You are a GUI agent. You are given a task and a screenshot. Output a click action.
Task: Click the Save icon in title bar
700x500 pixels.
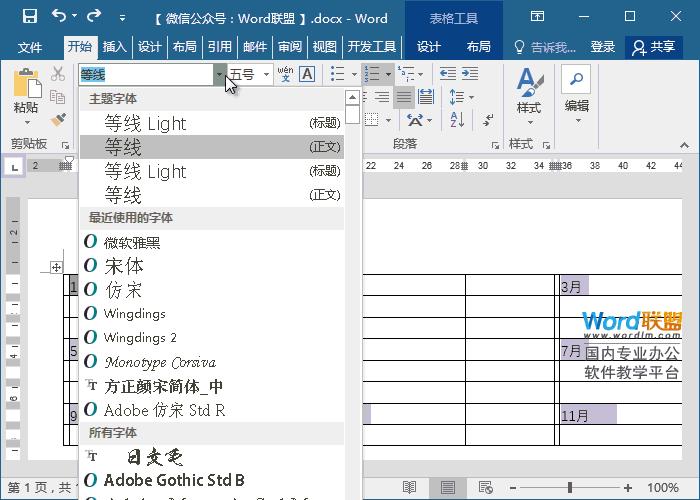30,17
